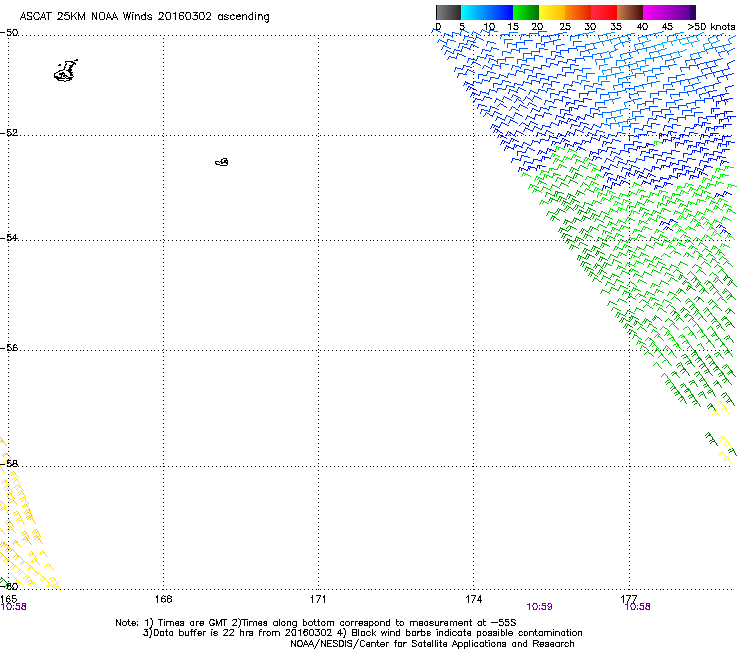740x650 pixels.
Task: Click the '>50 knots' legend label
Action: pyautogui.click(x=711, y=27)
